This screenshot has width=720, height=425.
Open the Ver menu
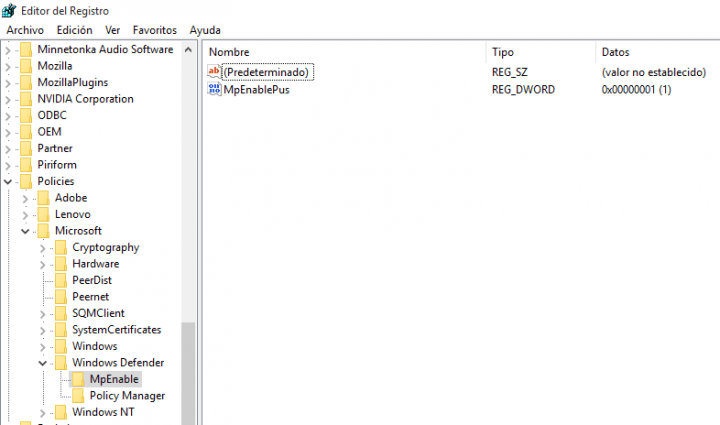112,30
